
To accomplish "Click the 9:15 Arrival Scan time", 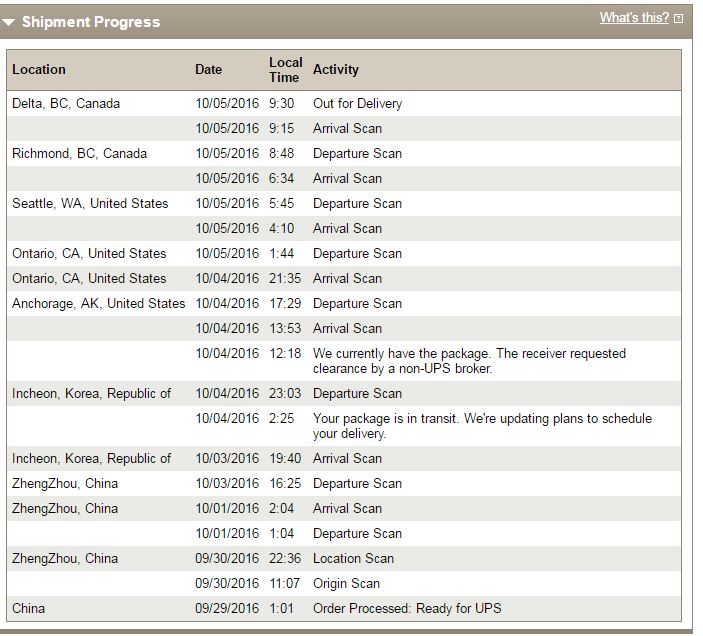I will [x=282, y=129].
